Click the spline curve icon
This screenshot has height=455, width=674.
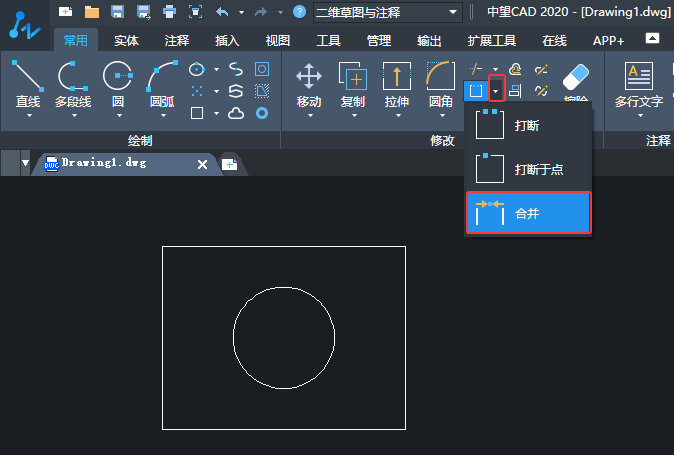click(x=236, y=69)
